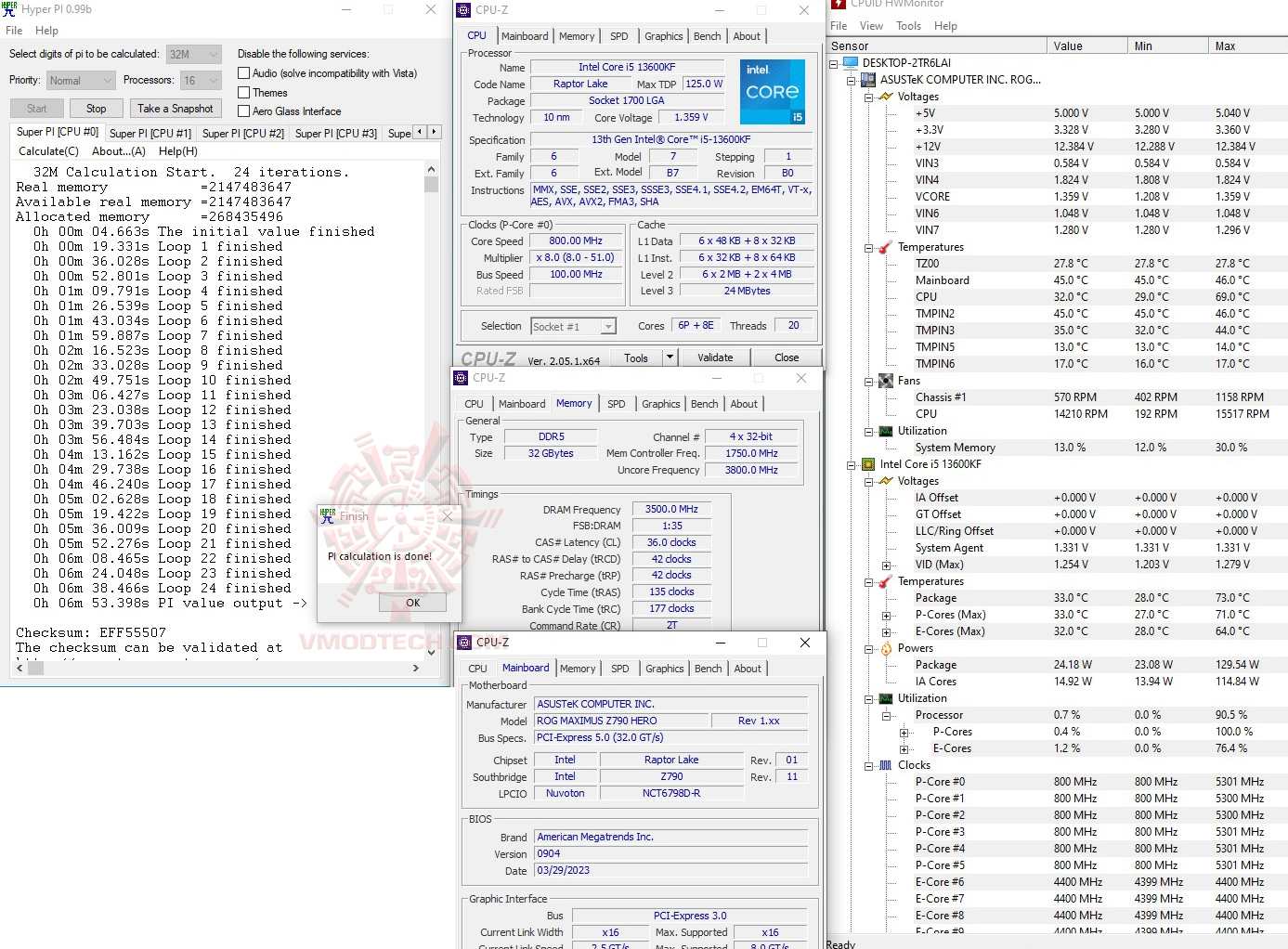Open the View menu in HWMonitor
1288x949 pixels.
(x=870, y=25)
